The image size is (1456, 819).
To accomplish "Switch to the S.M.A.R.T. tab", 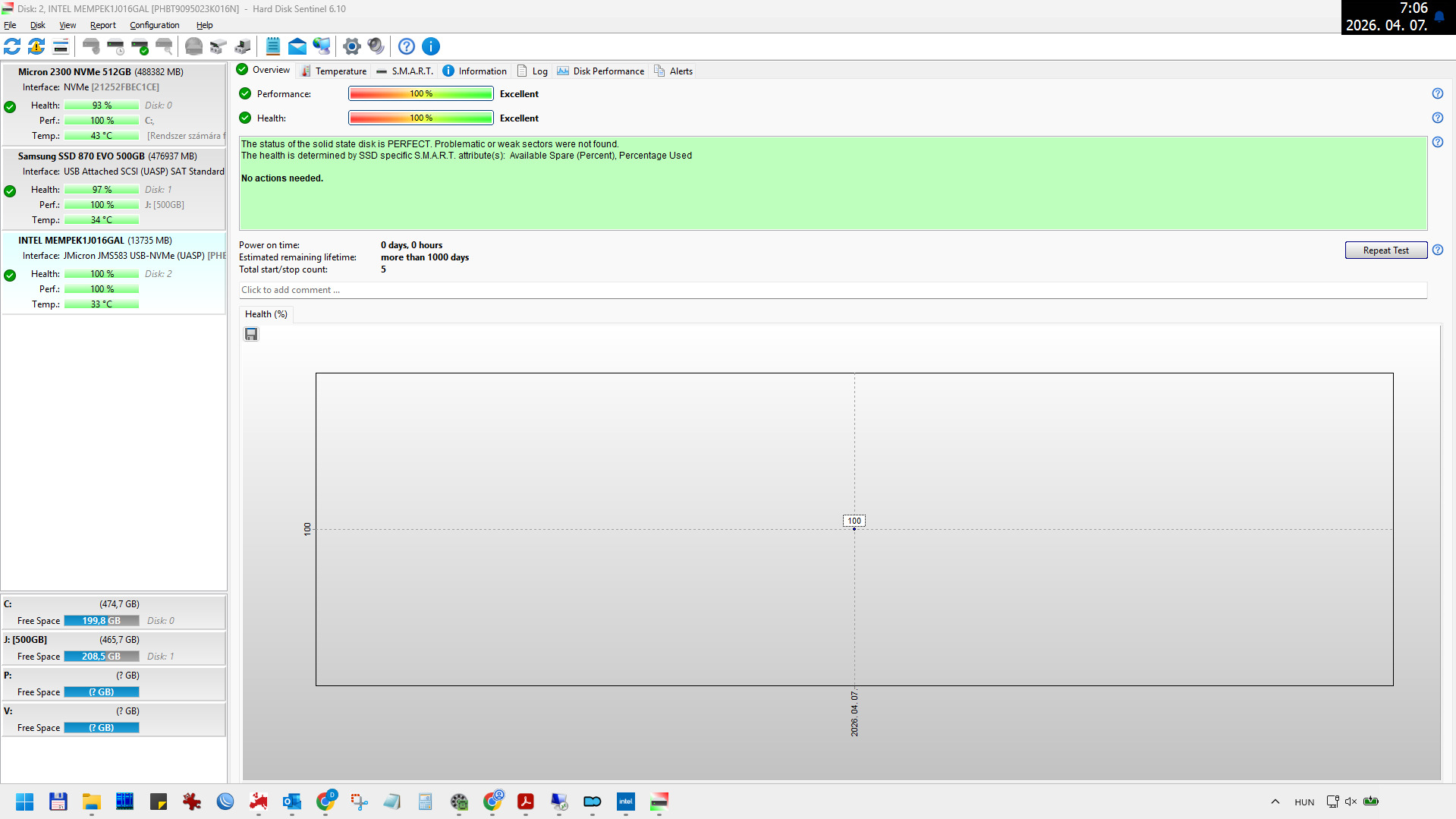I will click(x=405, y=71).
